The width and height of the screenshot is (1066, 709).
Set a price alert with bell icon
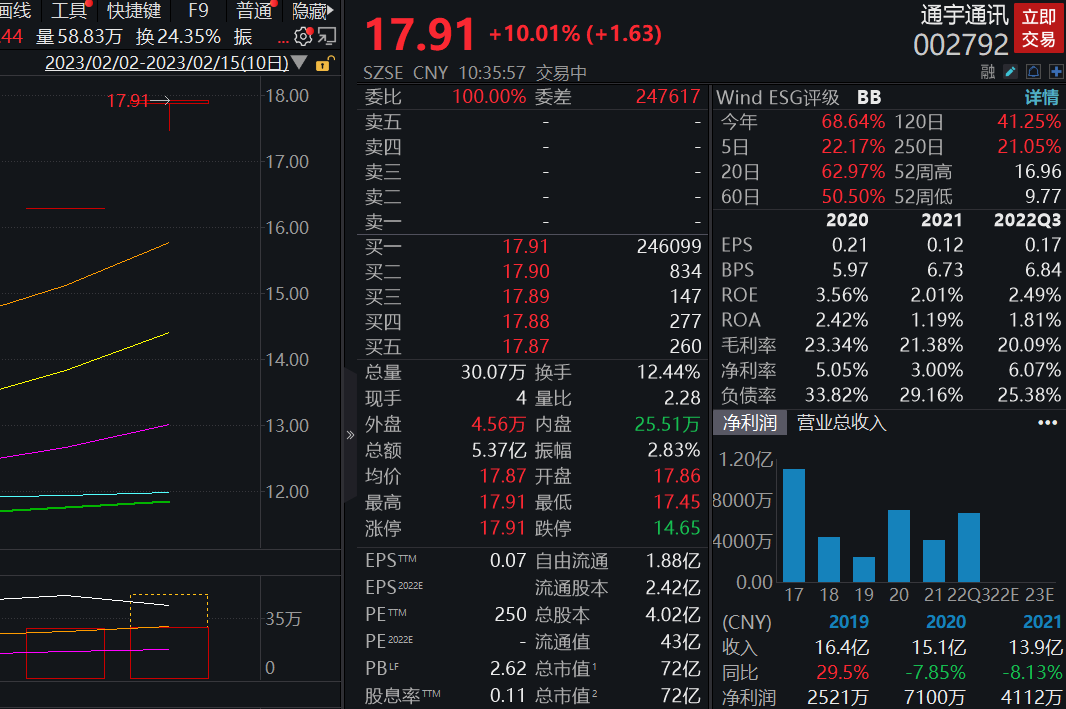[1033, 71]
